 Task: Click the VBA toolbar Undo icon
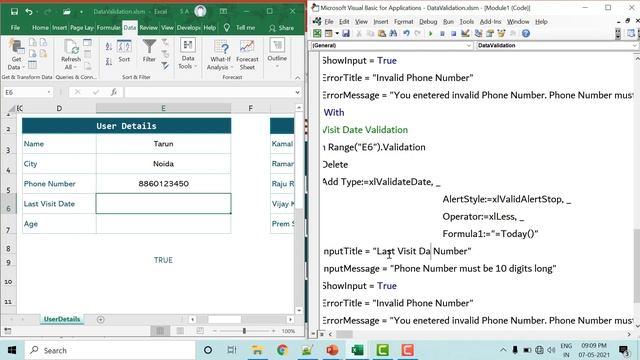coord(406,33)
